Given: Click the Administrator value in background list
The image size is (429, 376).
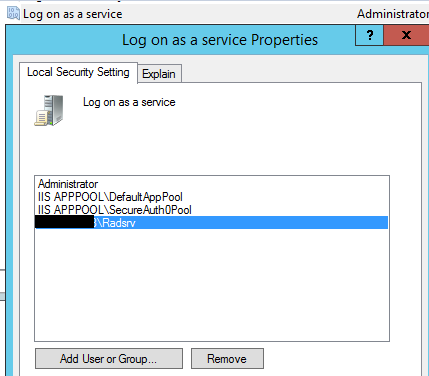Looking at the screenshot, I should click(x=393, y=14).
